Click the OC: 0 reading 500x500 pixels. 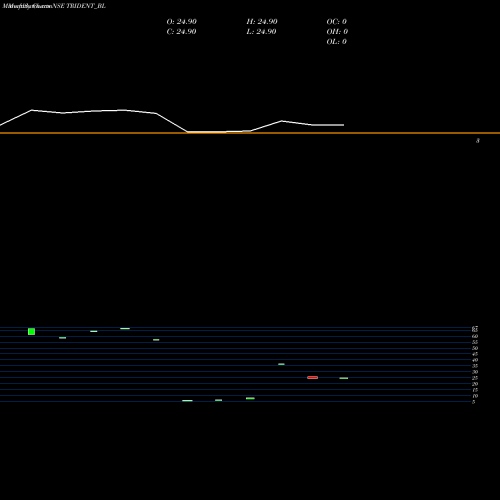coord(337,22)
